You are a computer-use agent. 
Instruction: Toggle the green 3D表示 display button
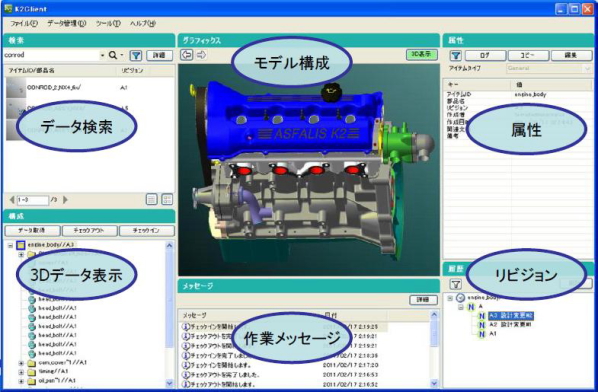click(421, 55)
